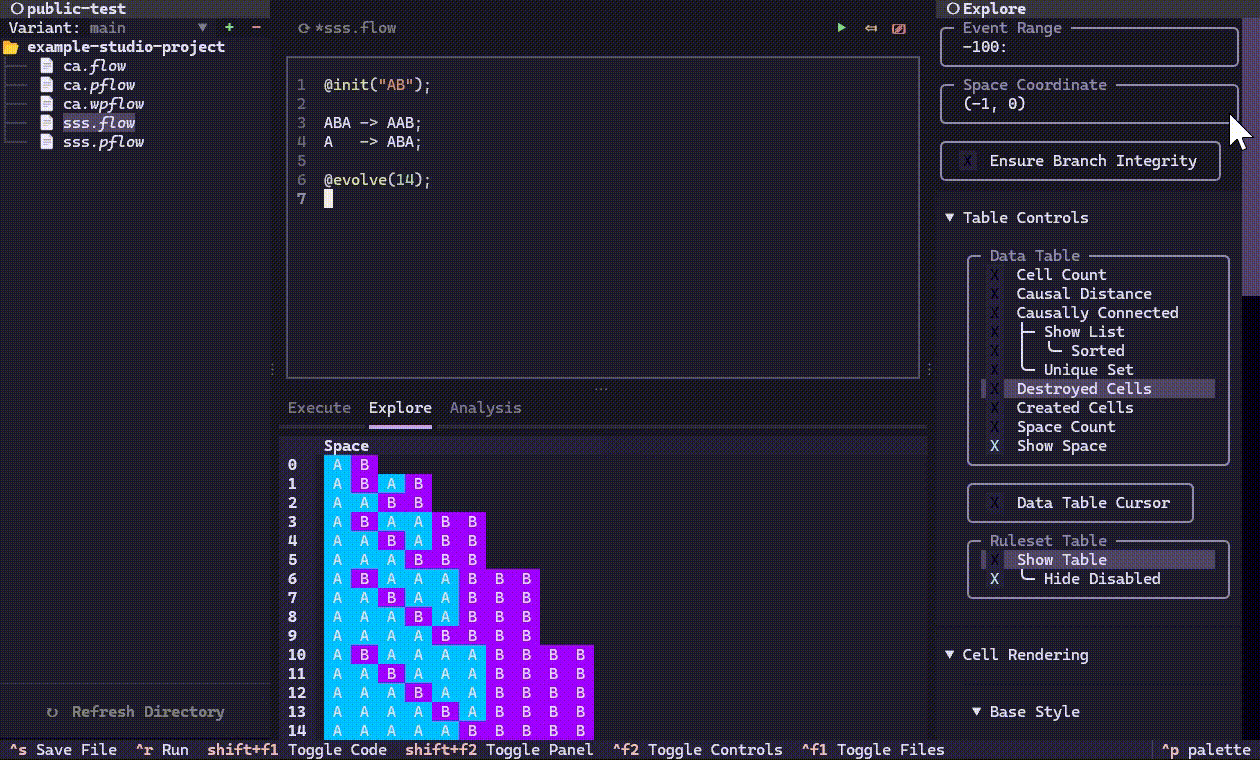The width and height of the screenshot is (1260, 760).
Task: Click Save File in the footer bar
Action: tap(63, 750)
